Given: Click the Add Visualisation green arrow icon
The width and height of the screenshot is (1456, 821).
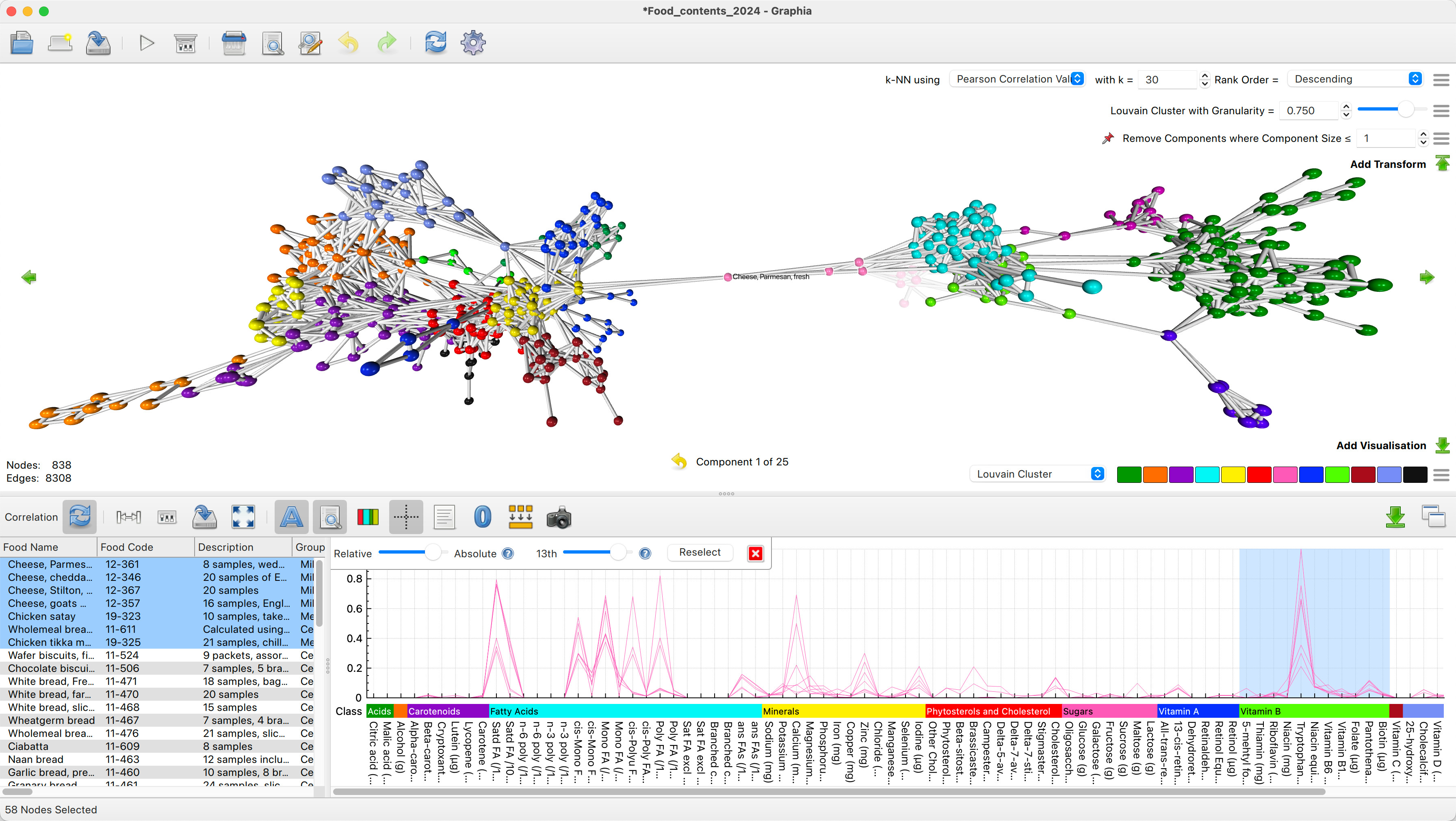Looking at the screenshot, I should coord(1443,445).
